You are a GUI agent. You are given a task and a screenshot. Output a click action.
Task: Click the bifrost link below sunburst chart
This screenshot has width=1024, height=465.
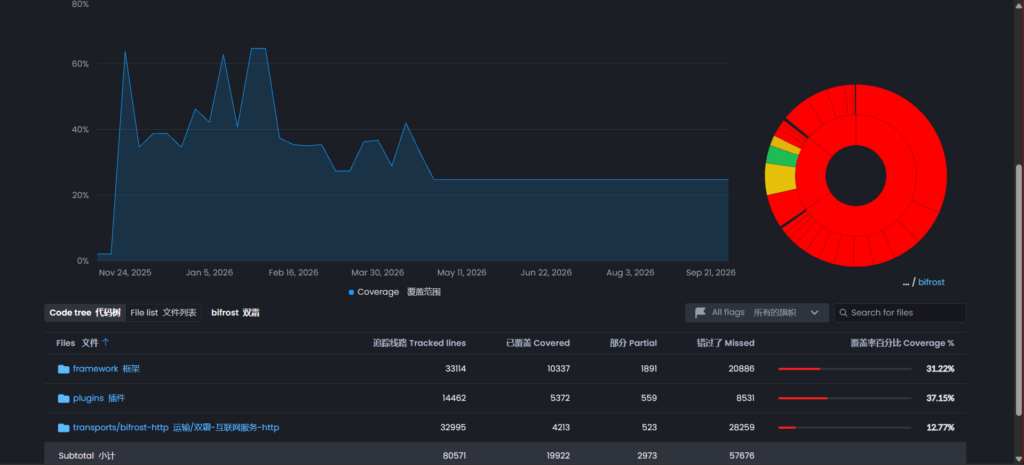(931, 282)
